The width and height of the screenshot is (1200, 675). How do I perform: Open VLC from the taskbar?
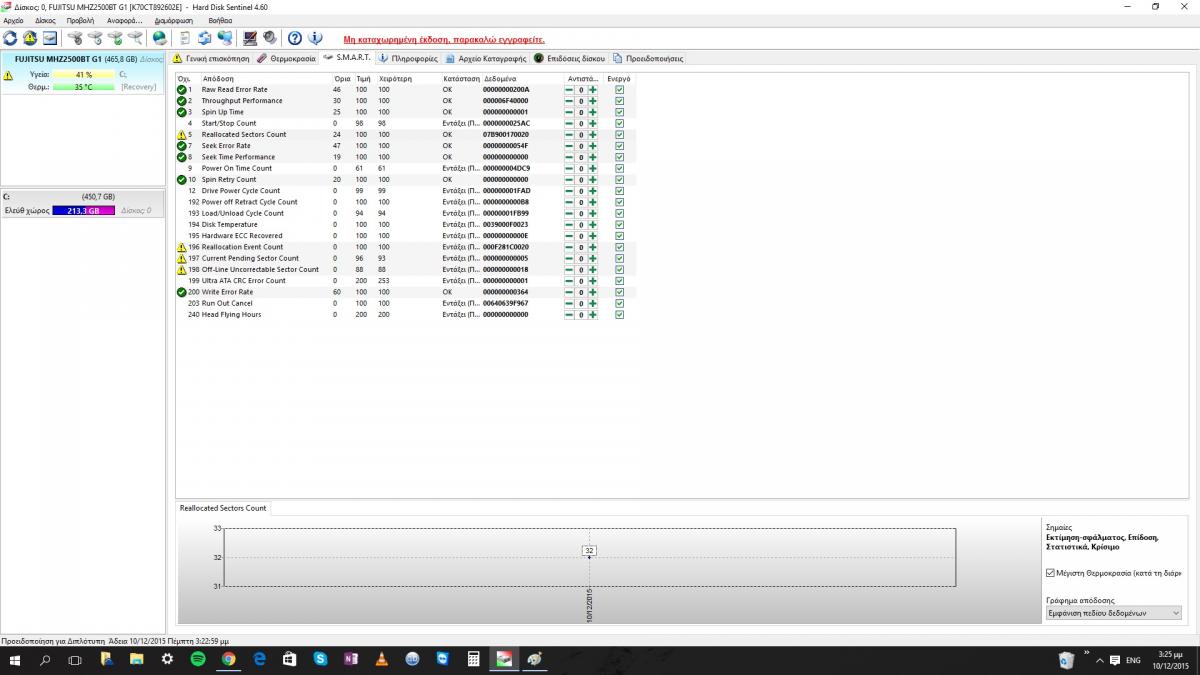(381, 660)
